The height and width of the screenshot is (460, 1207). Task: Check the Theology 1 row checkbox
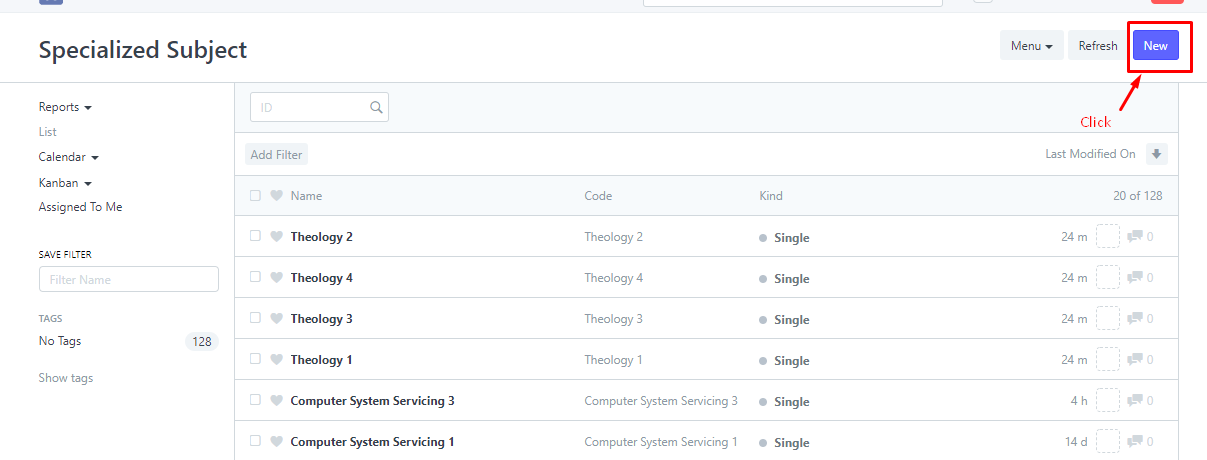pos(255,359)
